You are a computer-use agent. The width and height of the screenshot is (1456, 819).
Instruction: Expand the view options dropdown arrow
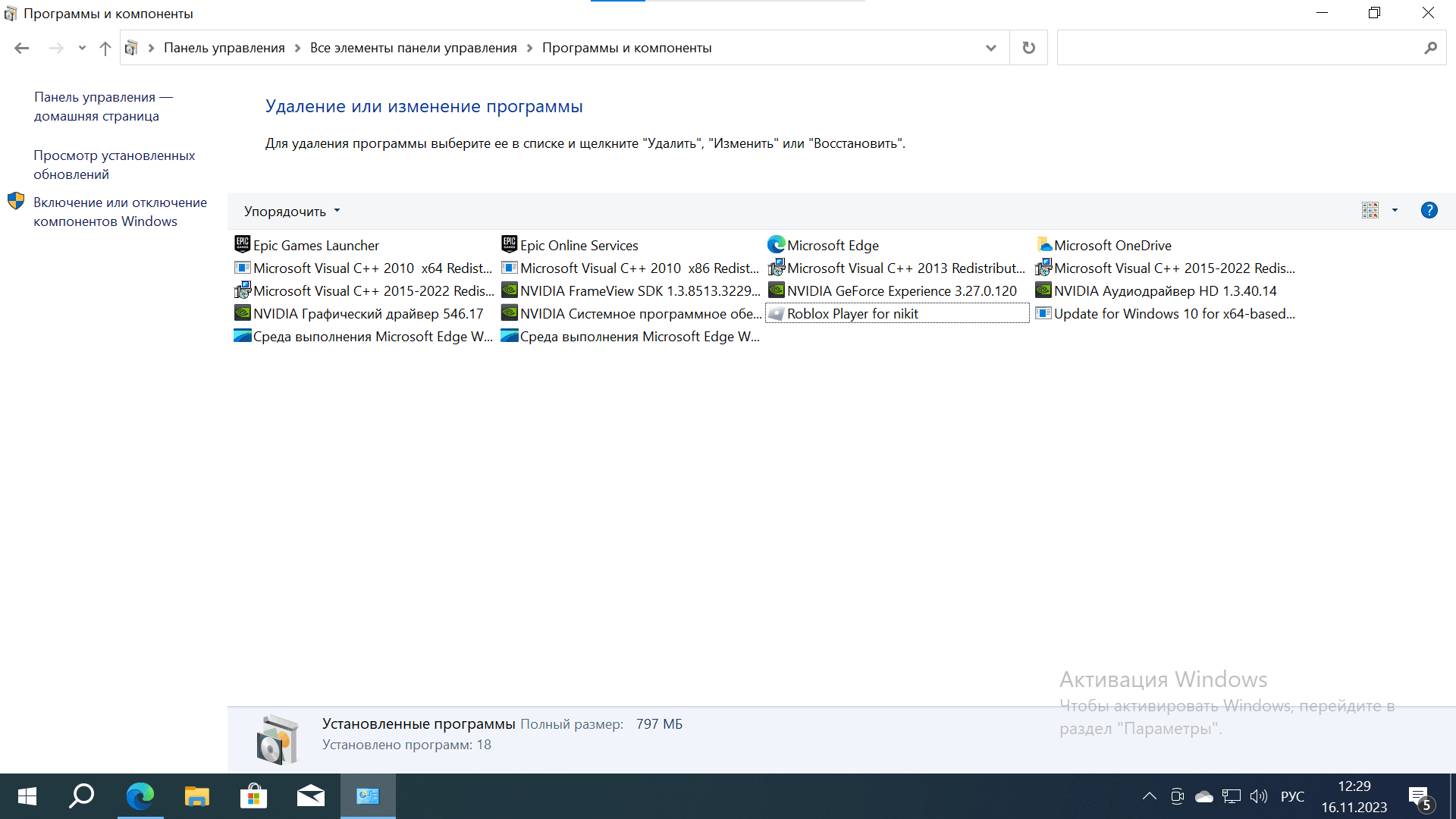pyautogui.click(x=1395, y=211)
